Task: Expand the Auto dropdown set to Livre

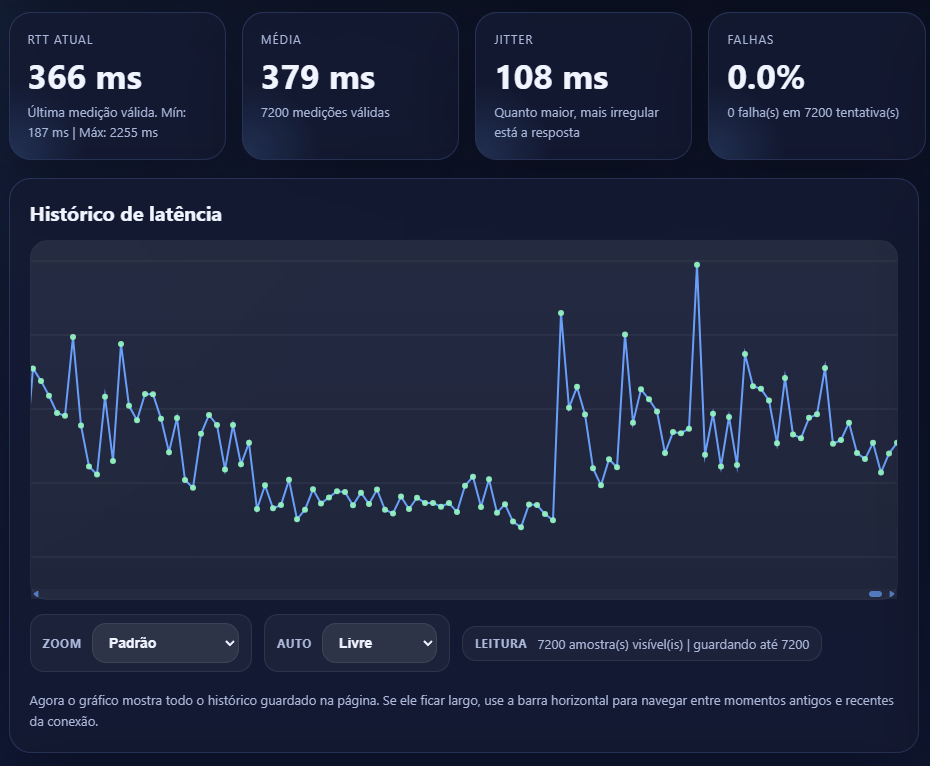Action: pos(379,643)
